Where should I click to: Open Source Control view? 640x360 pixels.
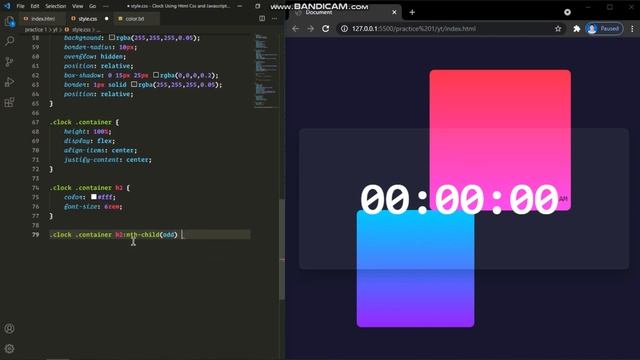pos(9,62)
